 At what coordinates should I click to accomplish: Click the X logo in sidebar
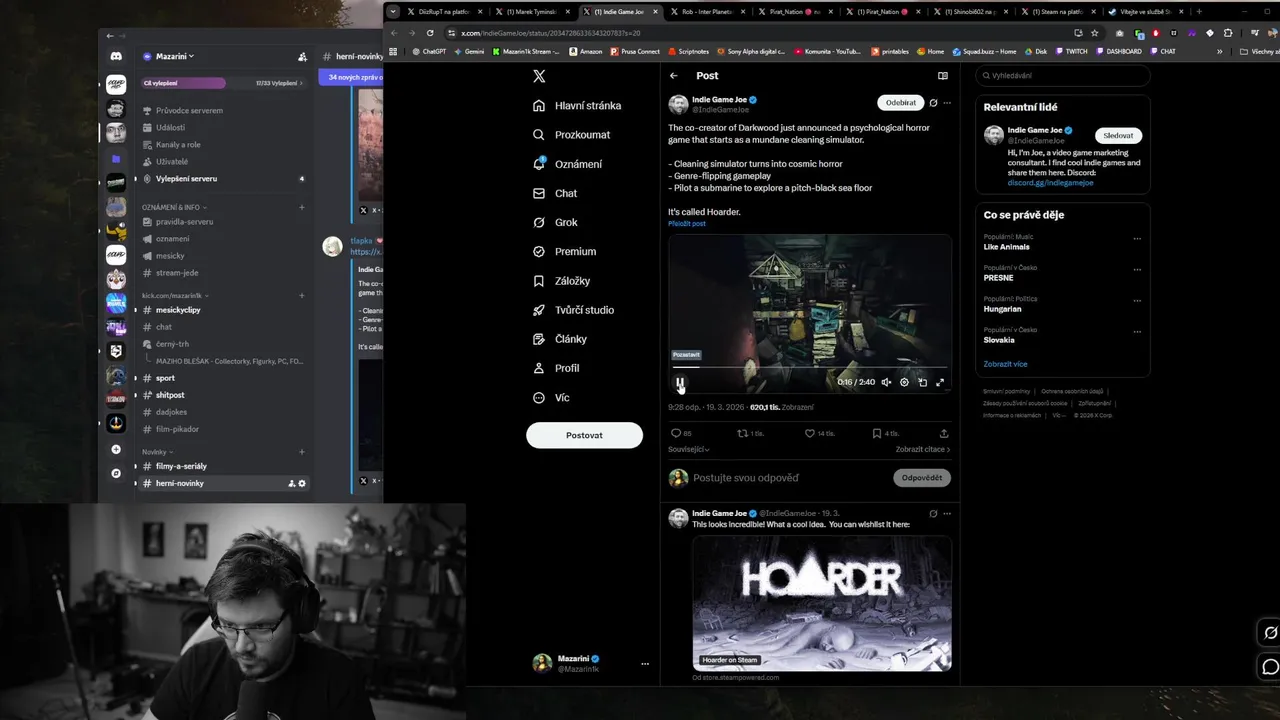(539, 76)
